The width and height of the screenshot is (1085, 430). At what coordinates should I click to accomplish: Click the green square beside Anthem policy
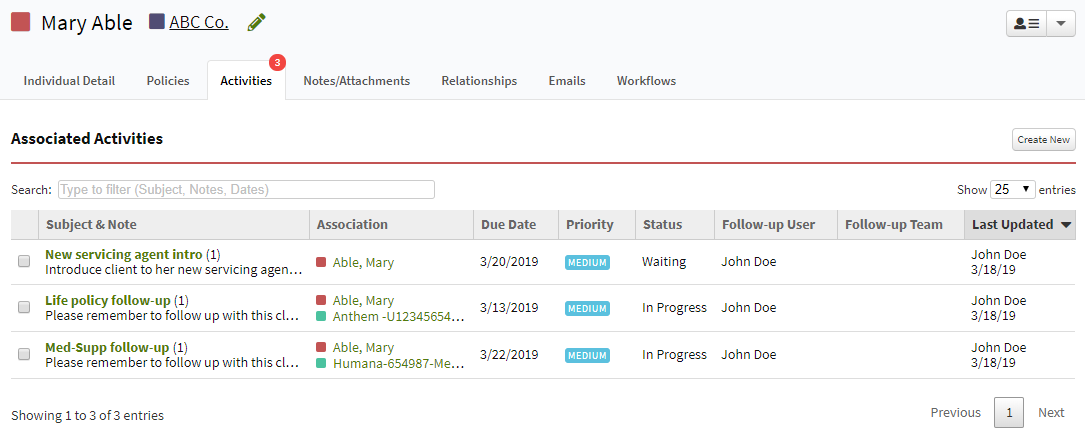[x=321, y=316]
